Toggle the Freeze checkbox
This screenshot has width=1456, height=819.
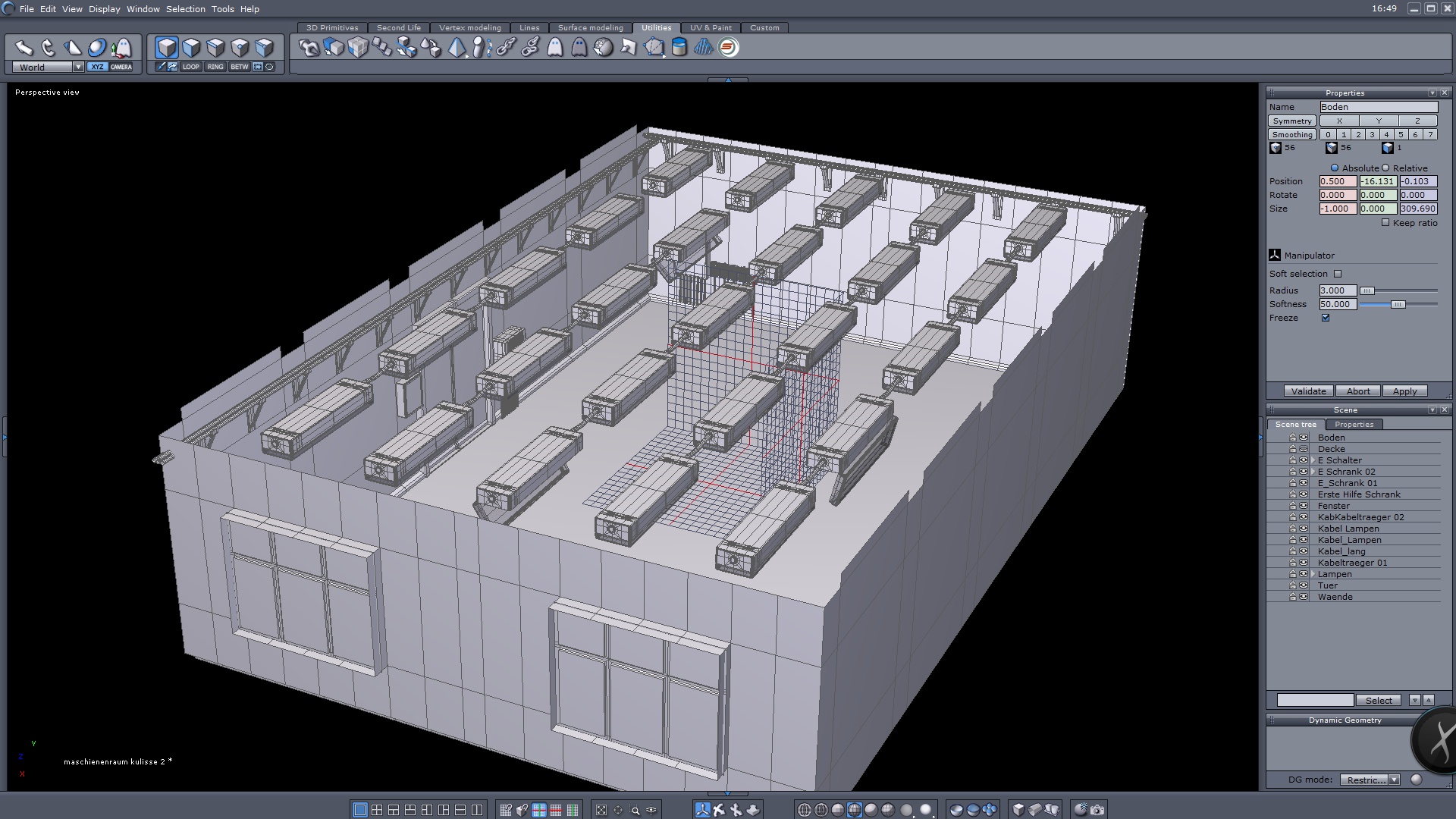click(1326, 318)
